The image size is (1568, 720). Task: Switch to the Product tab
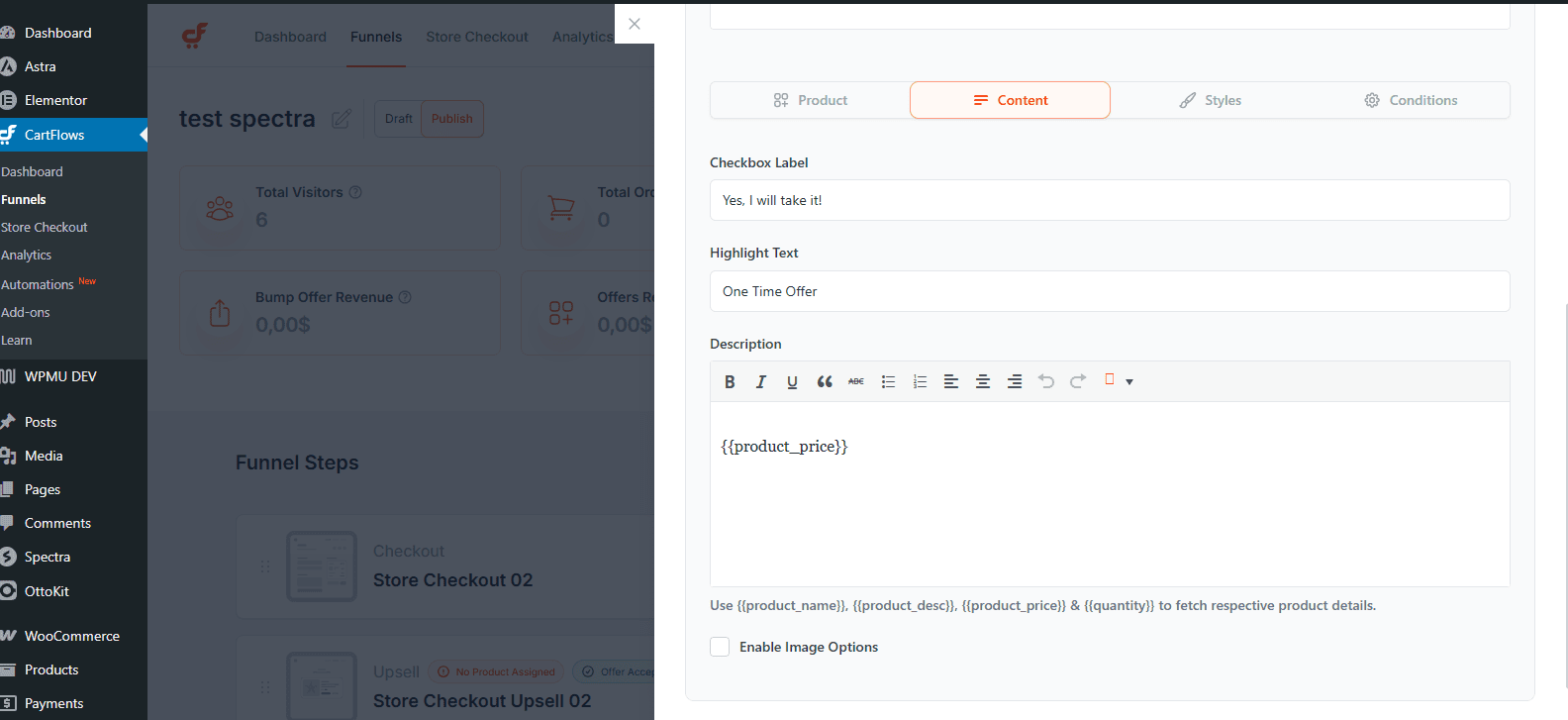coord(810,100)
